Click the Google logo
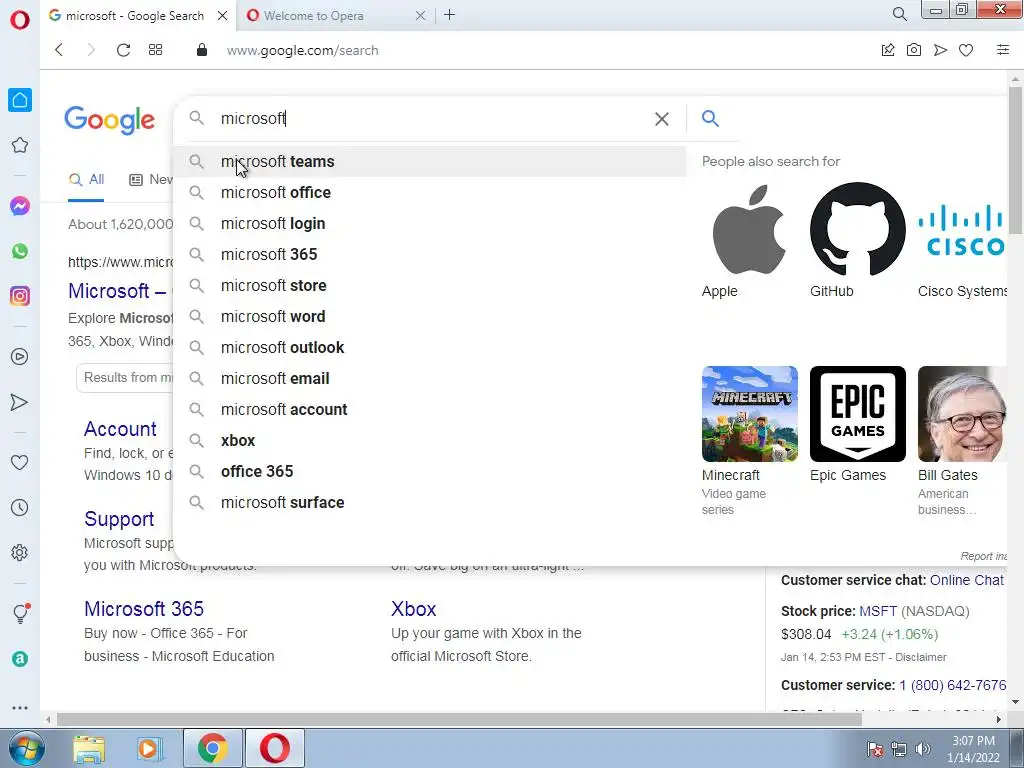Screen dimensions: 1024x768 tap(109, 120)
